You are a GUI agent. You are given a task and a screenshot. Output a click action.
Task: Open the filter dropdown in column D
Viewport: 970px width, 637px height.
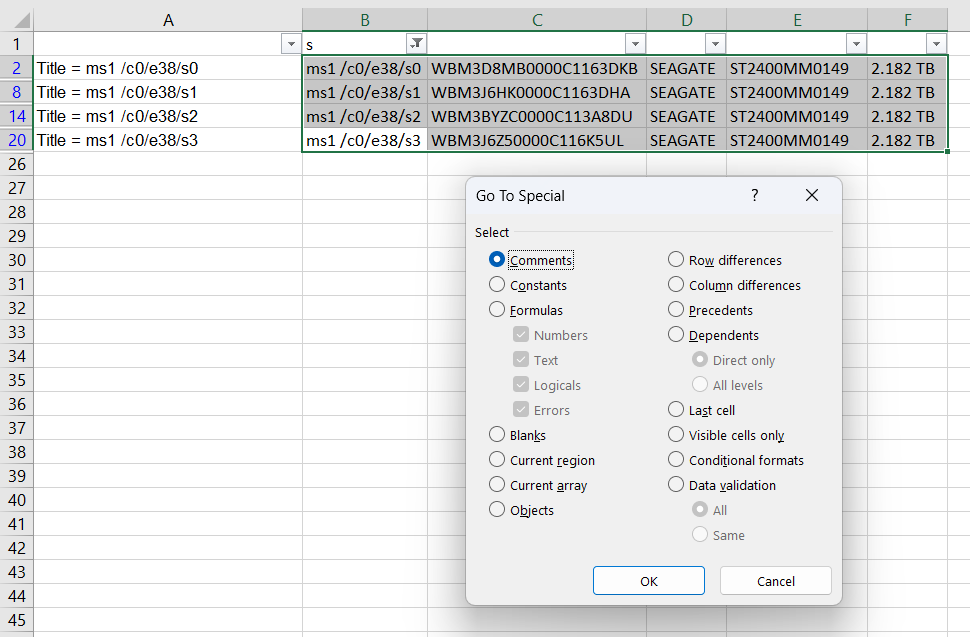point(715,44)
